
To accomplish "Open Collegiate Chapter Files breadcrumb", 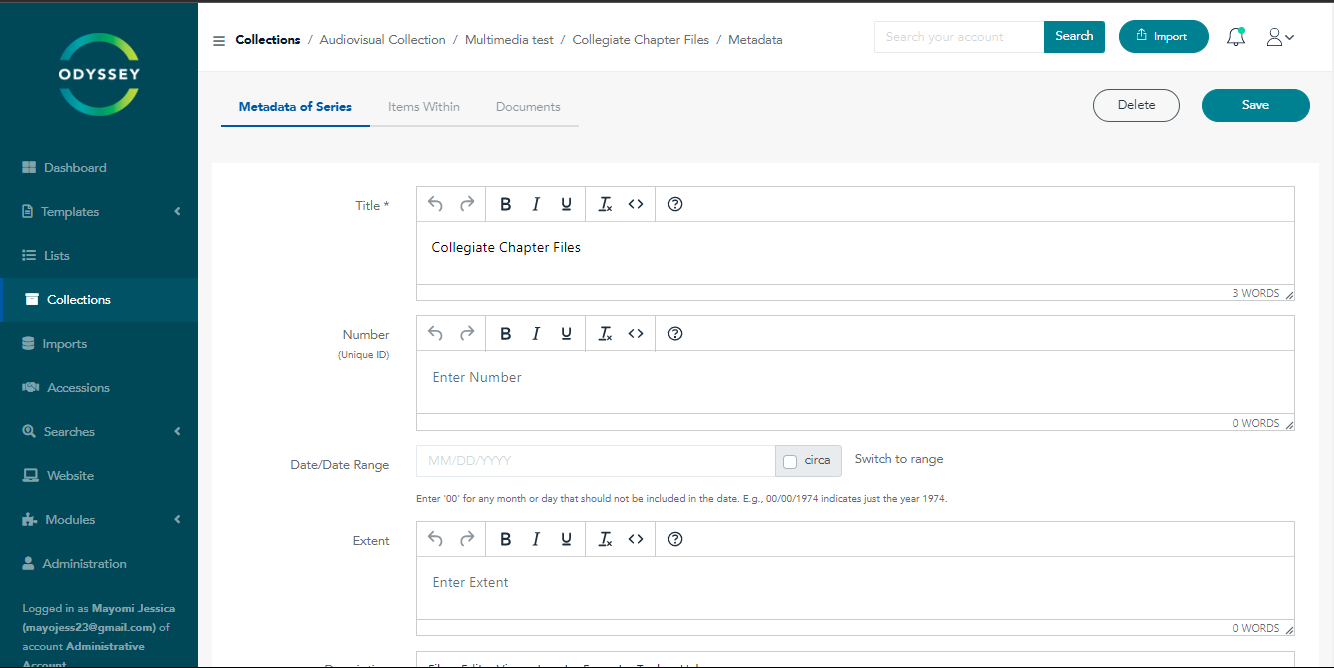I will [x=641, y=40].
